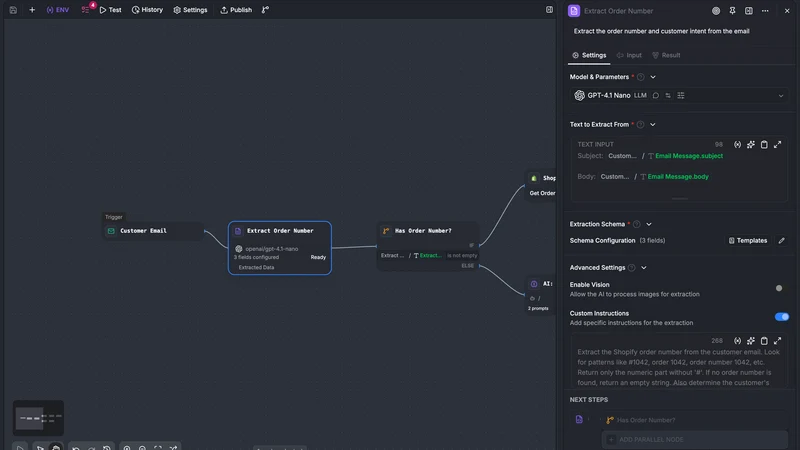Collapse the Advanced Settings section

coord(644,268)
